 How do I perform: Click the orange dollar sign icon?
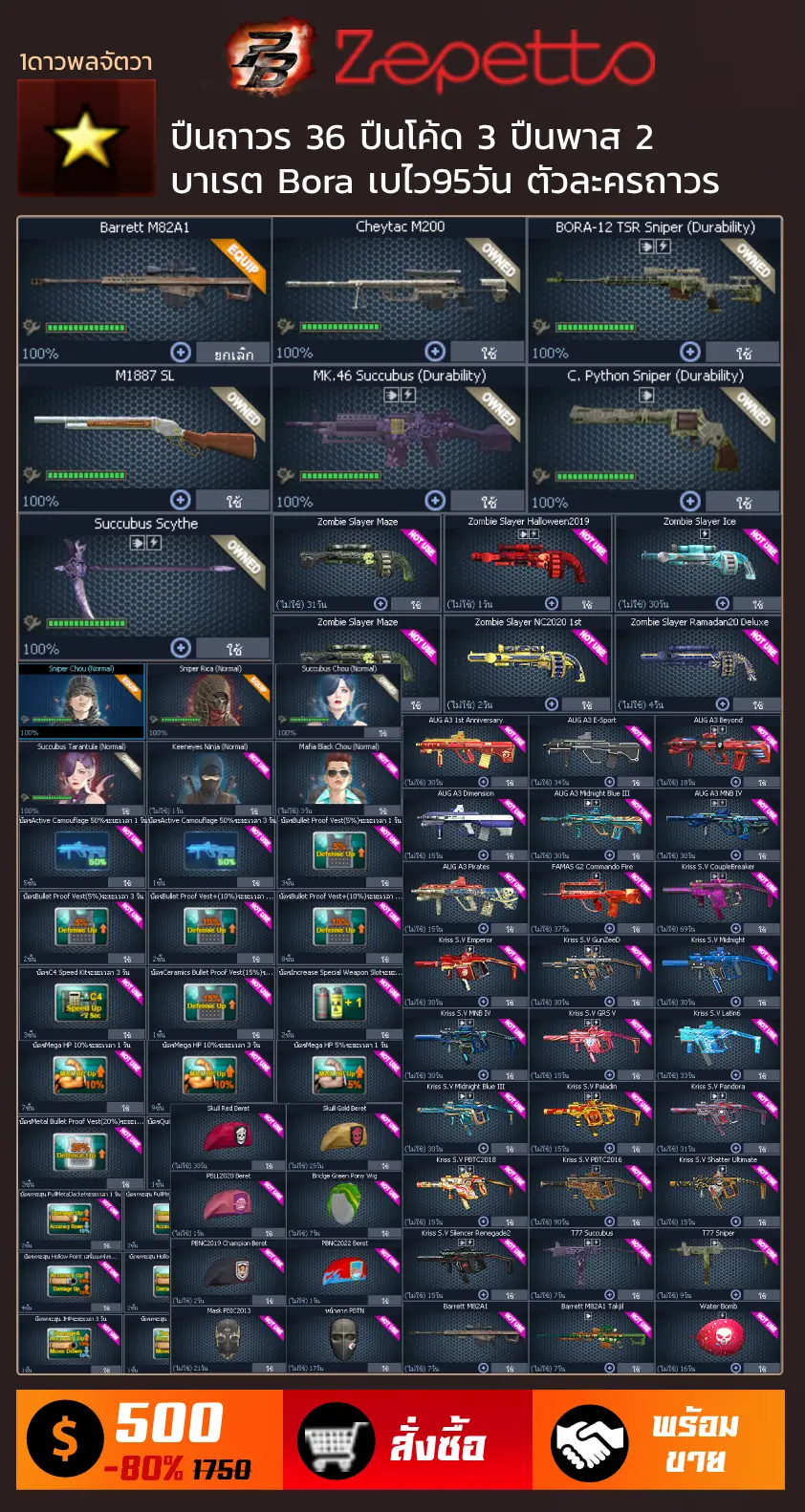pyautogui.click(x=65, y=1438)
